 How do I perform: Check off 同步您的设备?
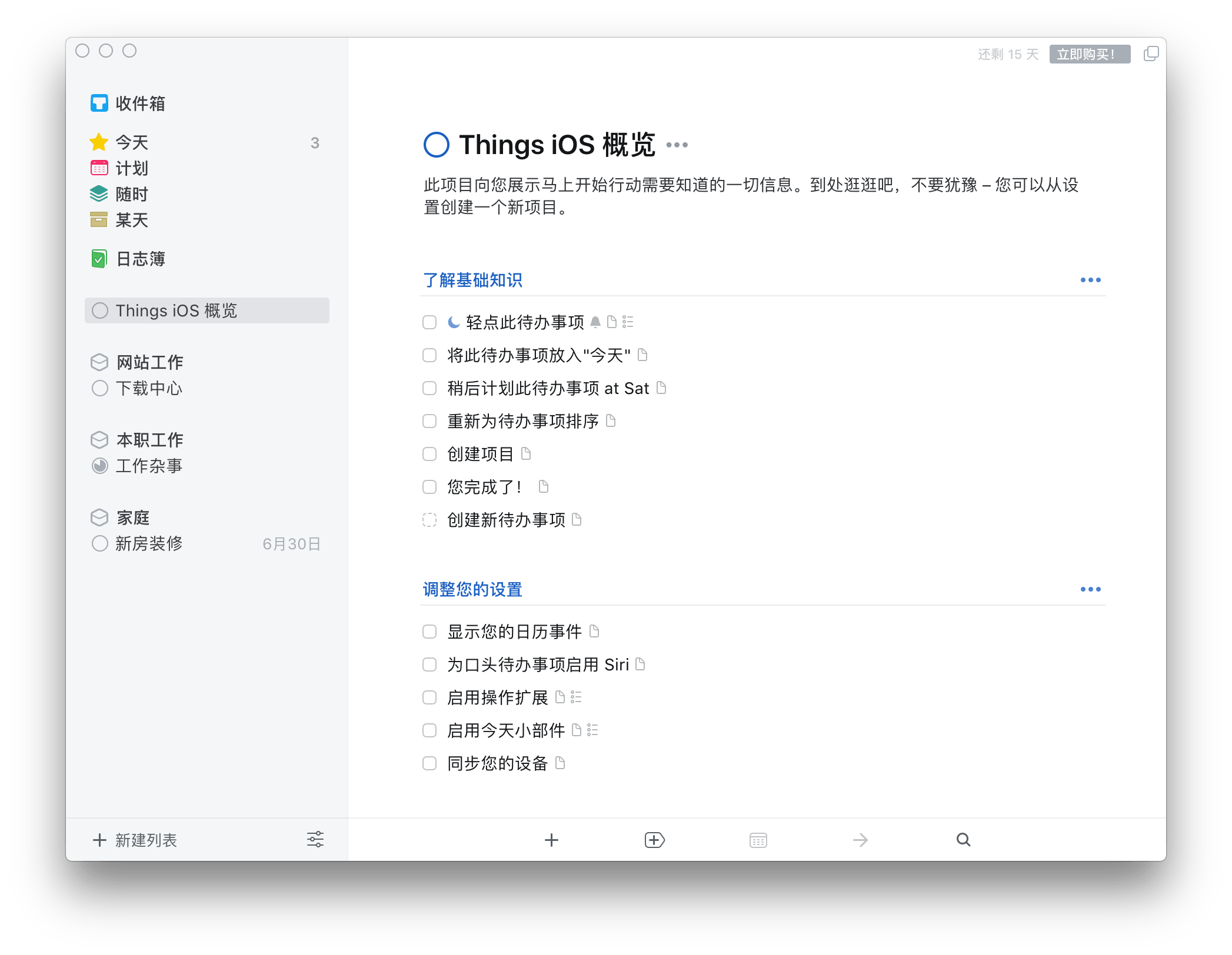point(429,763)
